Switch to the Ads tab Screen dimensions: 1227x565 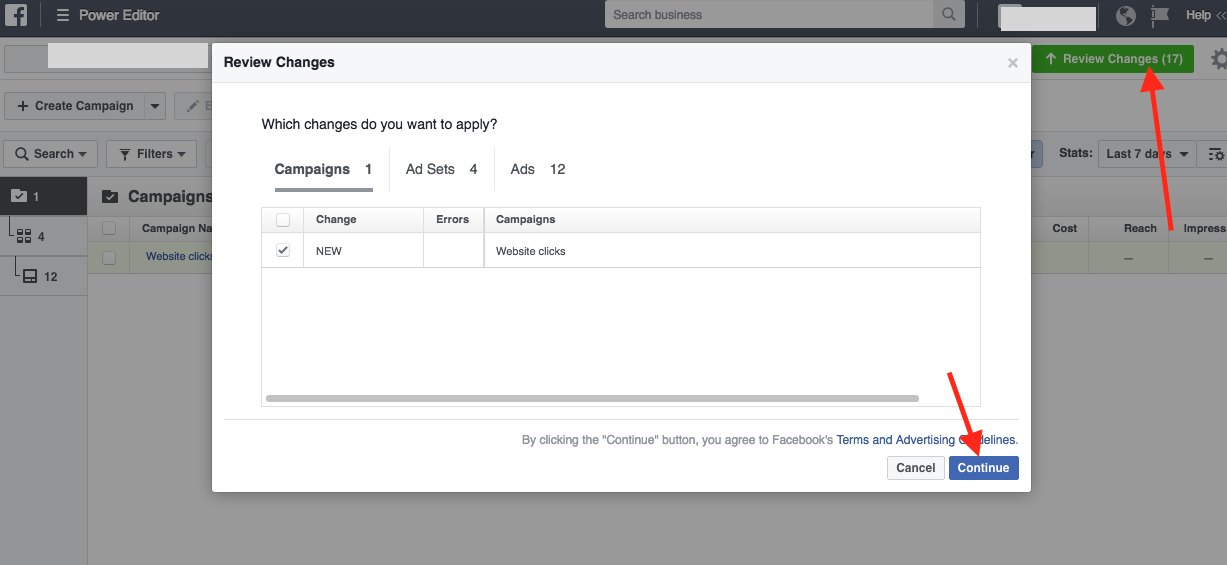point(537,169)
